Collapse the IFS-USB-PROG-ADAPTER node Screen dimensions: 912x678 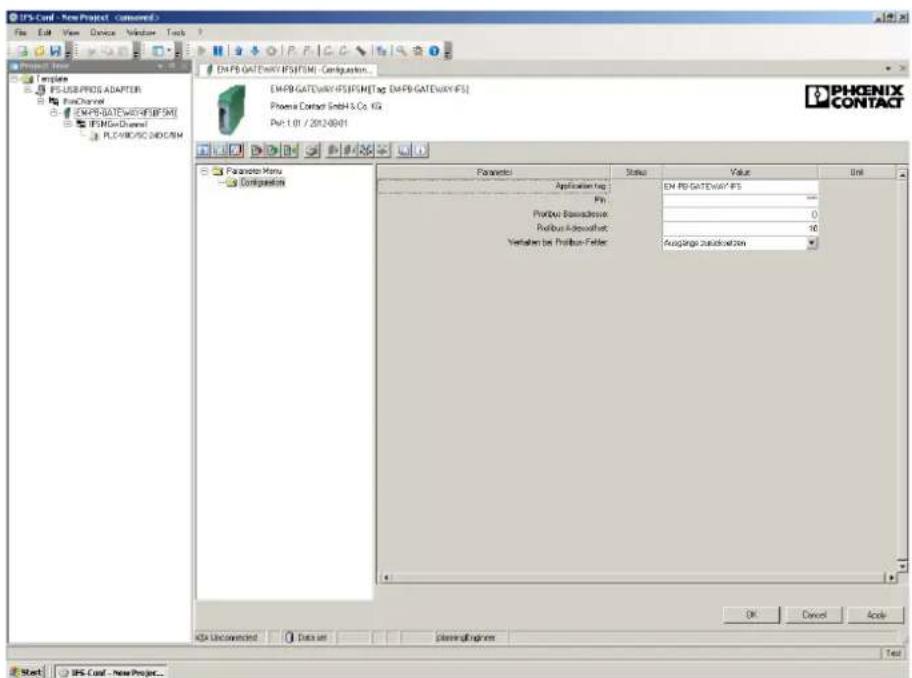[x=27, y=90]
